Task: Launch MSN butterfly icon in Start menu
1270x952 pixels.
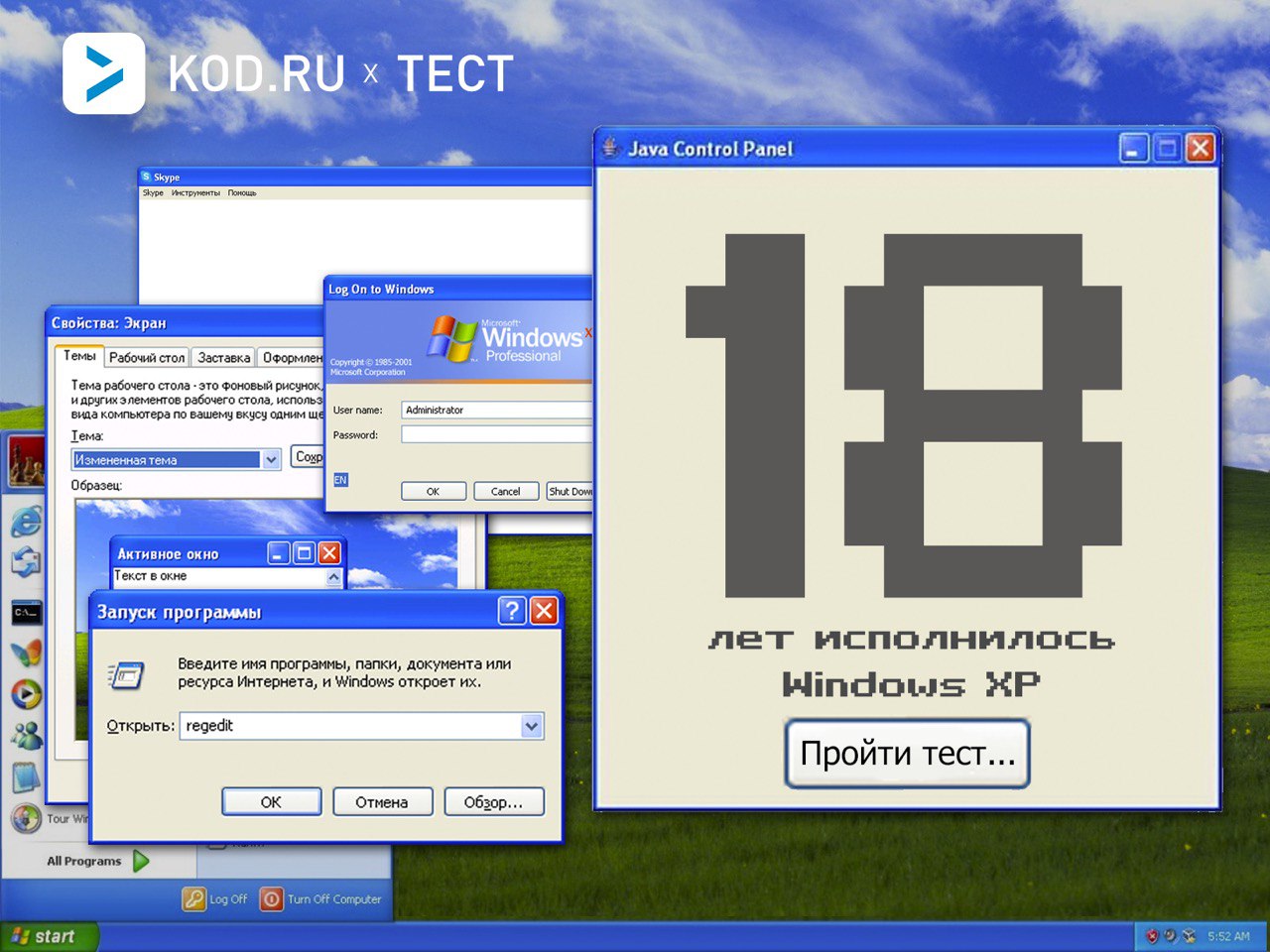Action: click(x=26, y=653)
